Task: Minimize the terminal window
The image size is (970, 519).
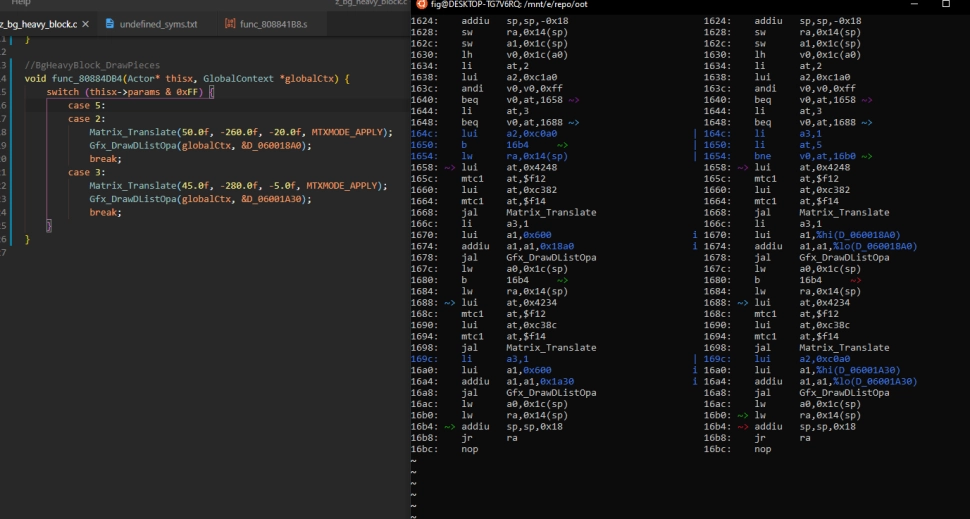Action: [914, 4]
